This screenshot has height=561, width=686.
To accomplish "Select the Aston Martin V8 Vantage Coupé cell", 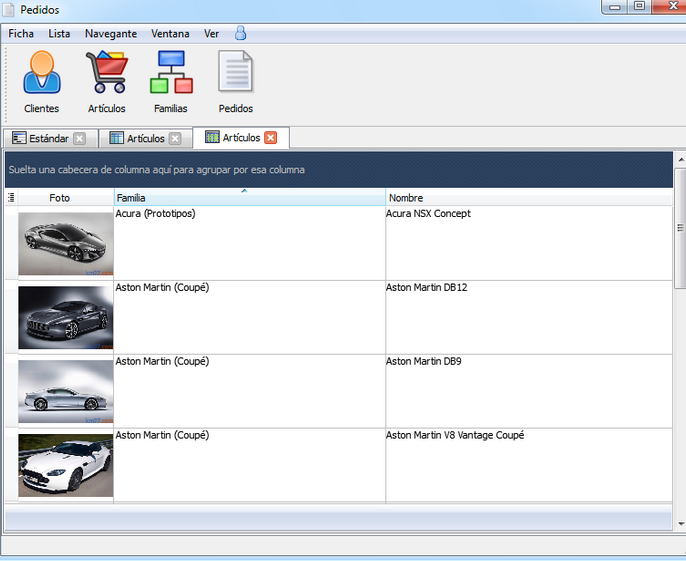I will (529, 465).
